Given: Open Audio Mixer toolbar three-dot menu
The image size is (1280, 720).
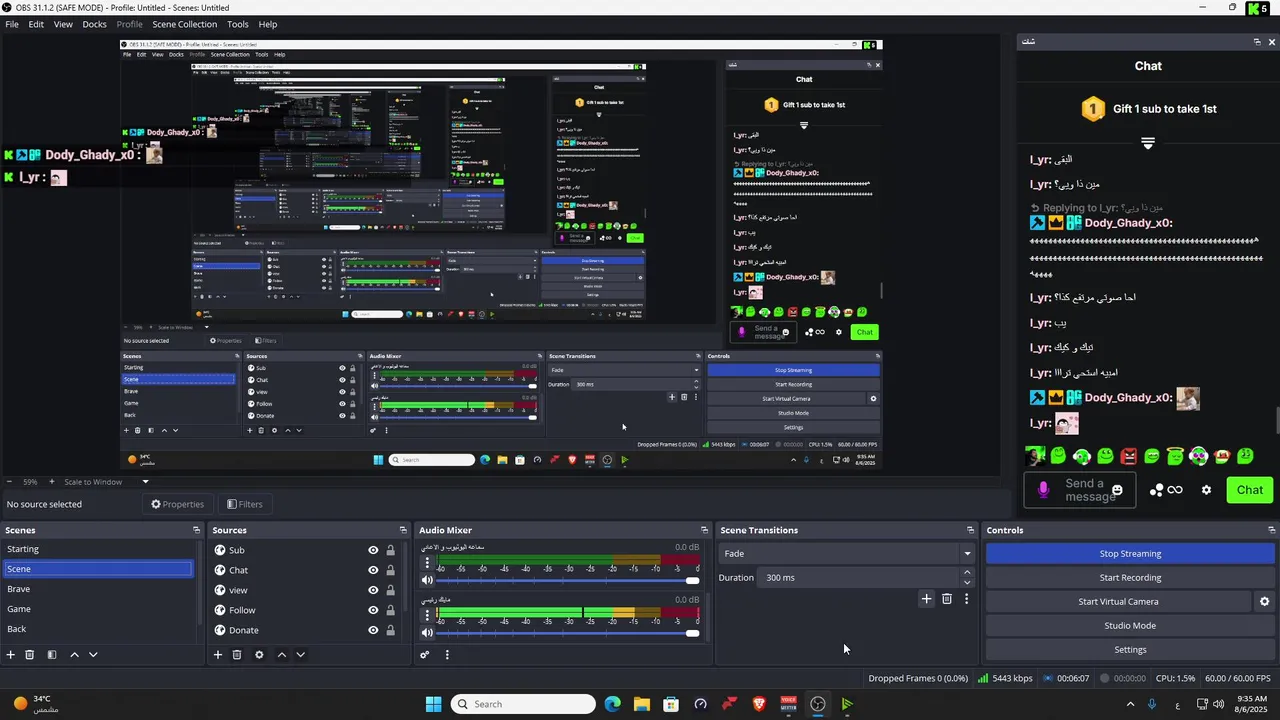Looking at the screenshot, I should tap(447, 655).
